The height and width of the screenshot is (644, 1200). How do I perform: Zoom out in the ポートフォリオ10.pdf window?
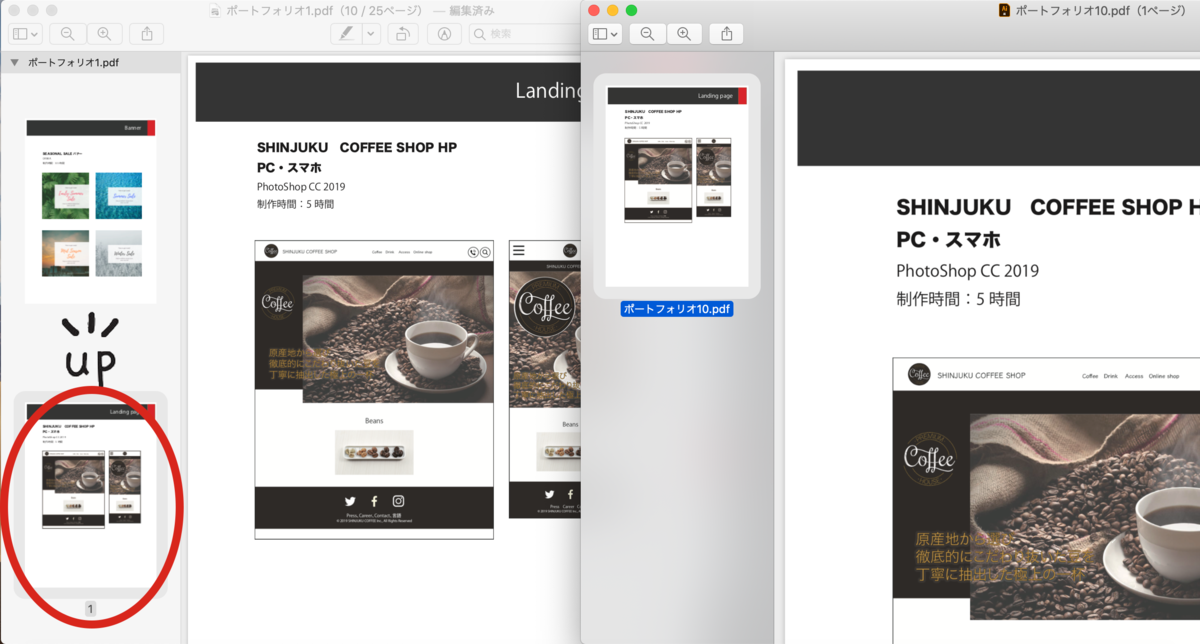pyautogui.click(x=647, y=34)
